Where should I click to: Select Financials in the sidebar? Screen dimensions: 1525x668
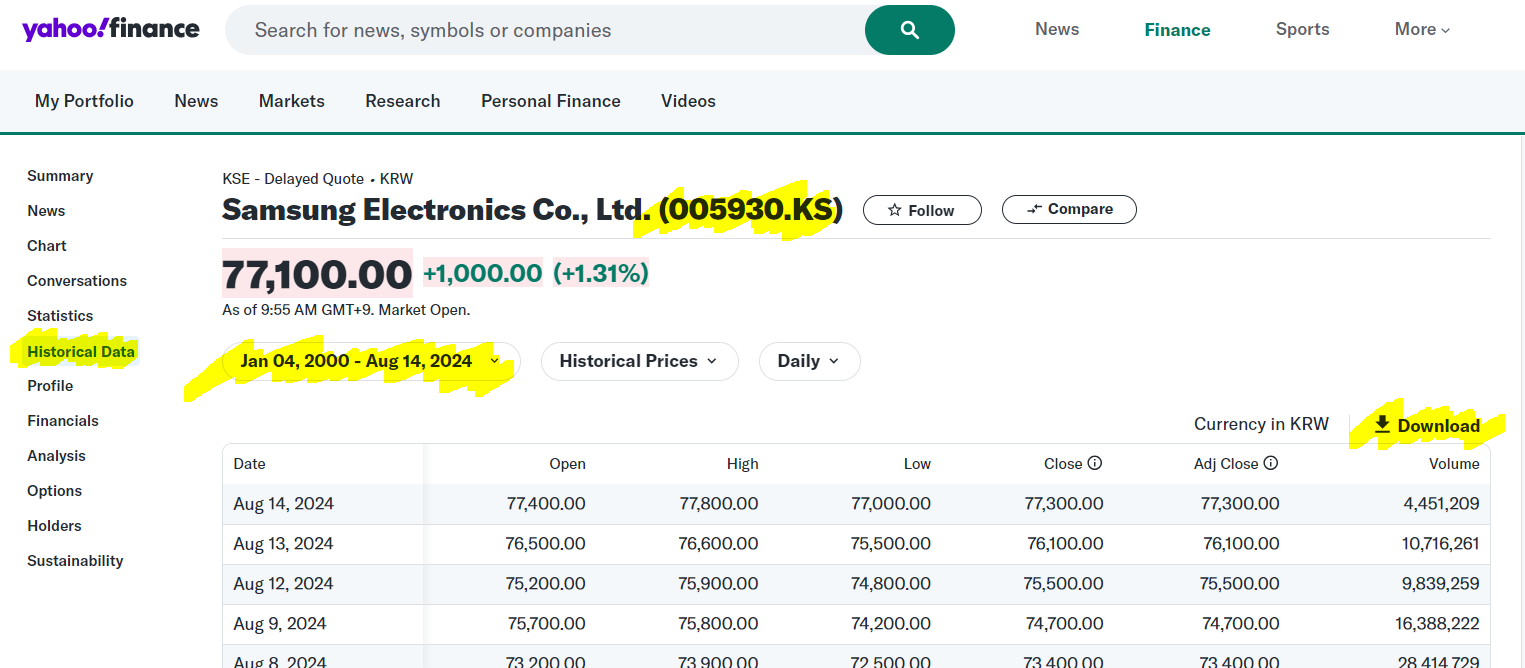(63, 421)
